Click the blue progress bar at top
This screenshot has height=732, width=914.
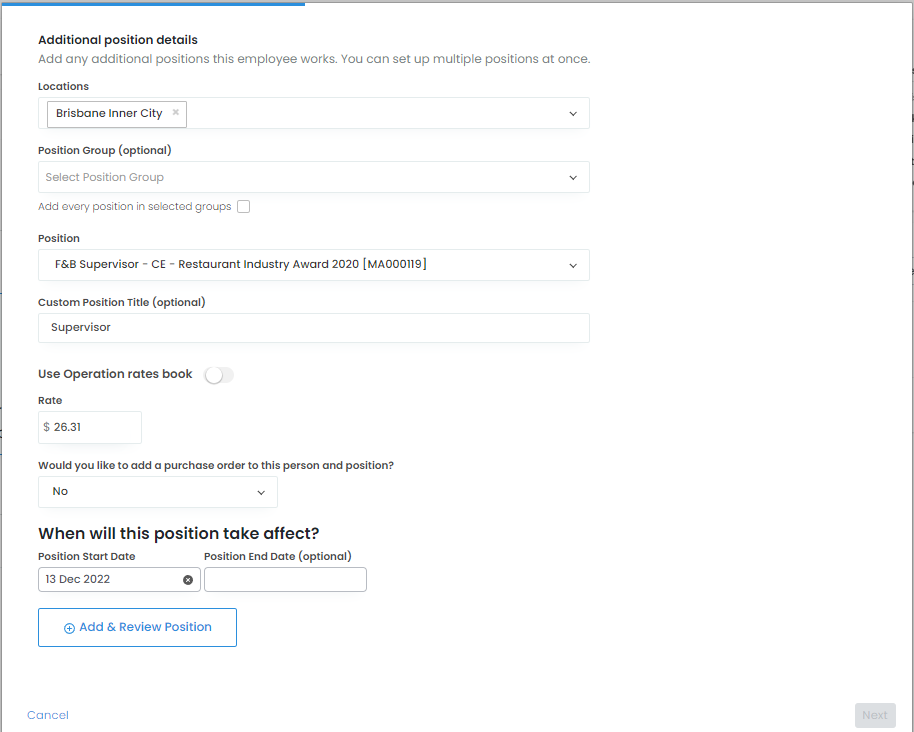(x=152, y=3)
